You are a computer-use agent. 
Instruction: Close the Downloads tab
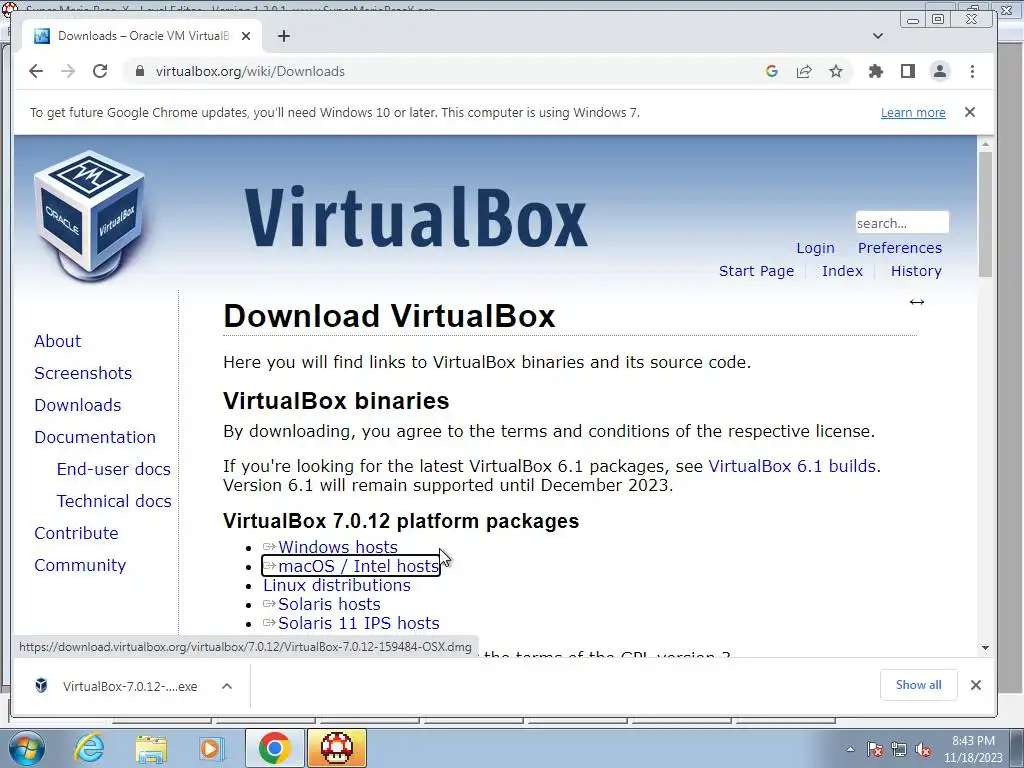(x=246, y=36)
